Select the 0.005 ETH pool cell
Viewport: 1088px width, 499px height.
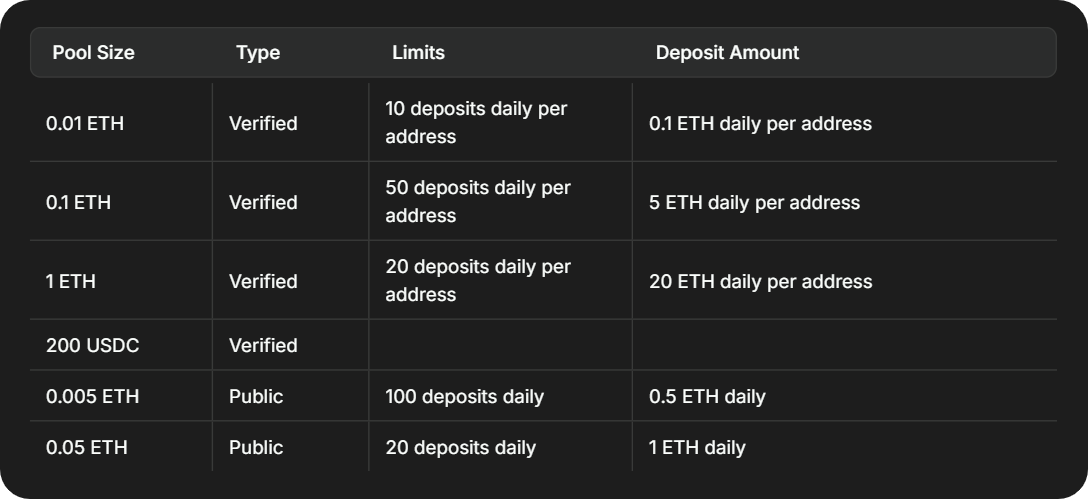tap(92, 396)
